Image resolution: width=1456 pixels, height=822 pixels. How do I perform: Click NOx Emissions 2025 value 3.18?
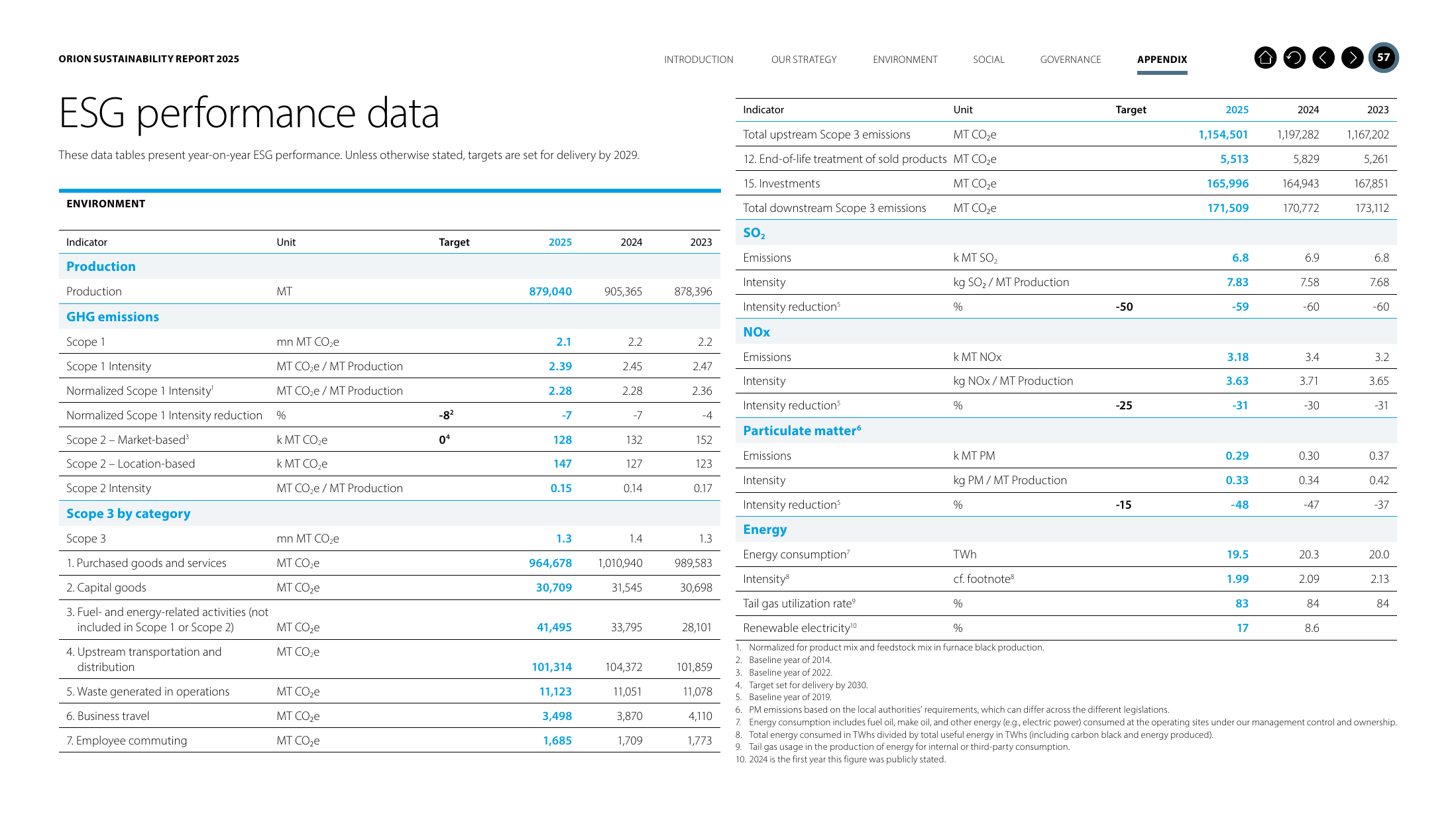(1237, 357)
